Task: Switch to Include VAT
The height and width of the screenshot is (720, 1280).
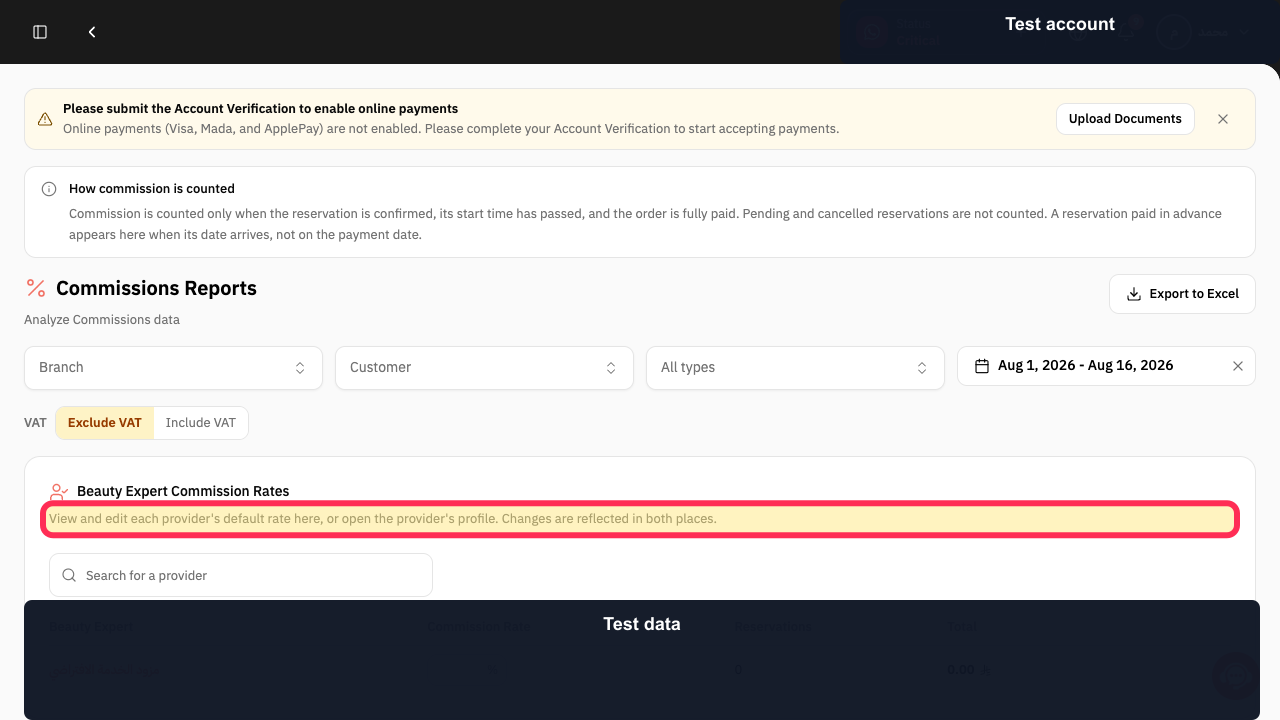Action: pyautogui.click(x=201, y=423)
